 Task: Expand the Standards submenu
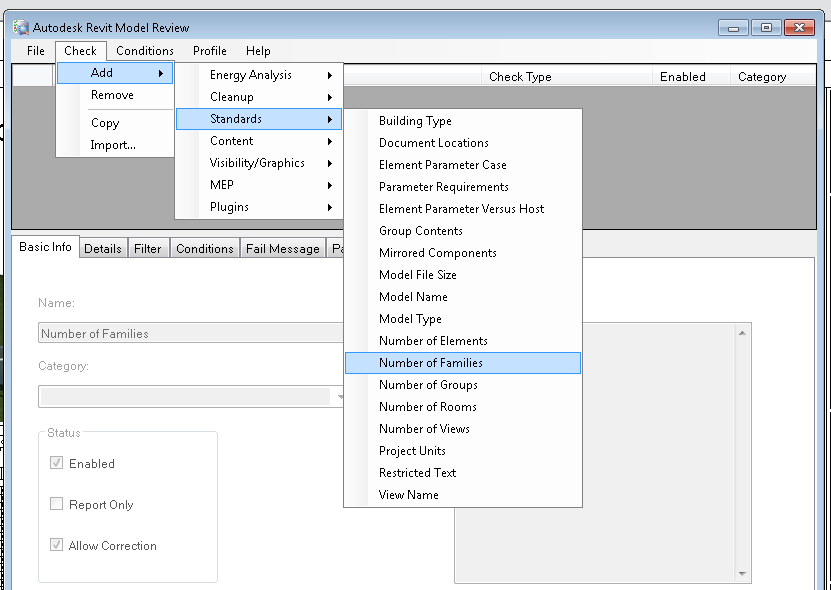pos(259,119)
